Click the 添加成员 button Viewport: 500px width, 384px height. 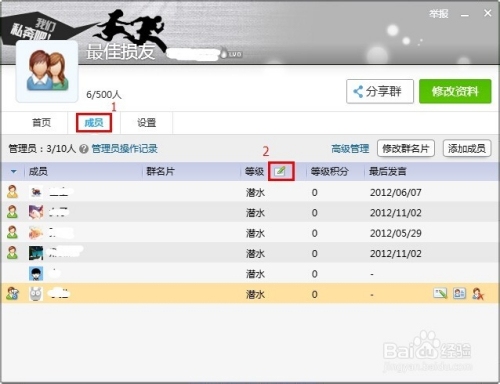pos(467,148)
